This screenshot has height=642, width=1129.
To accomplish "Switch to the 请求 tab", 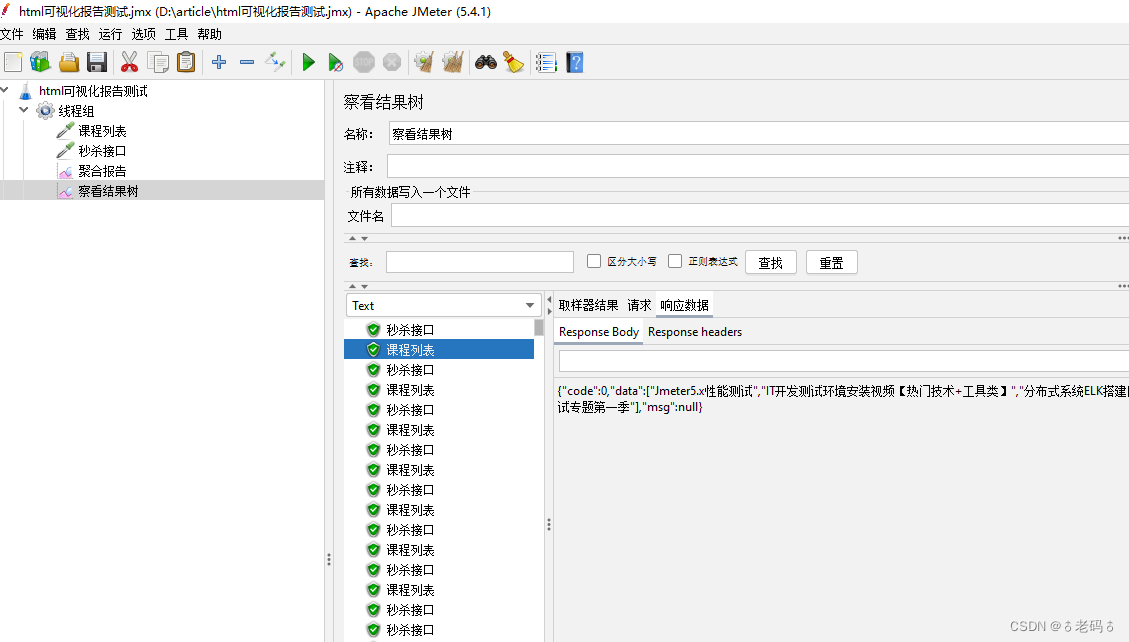I will 638,305.
